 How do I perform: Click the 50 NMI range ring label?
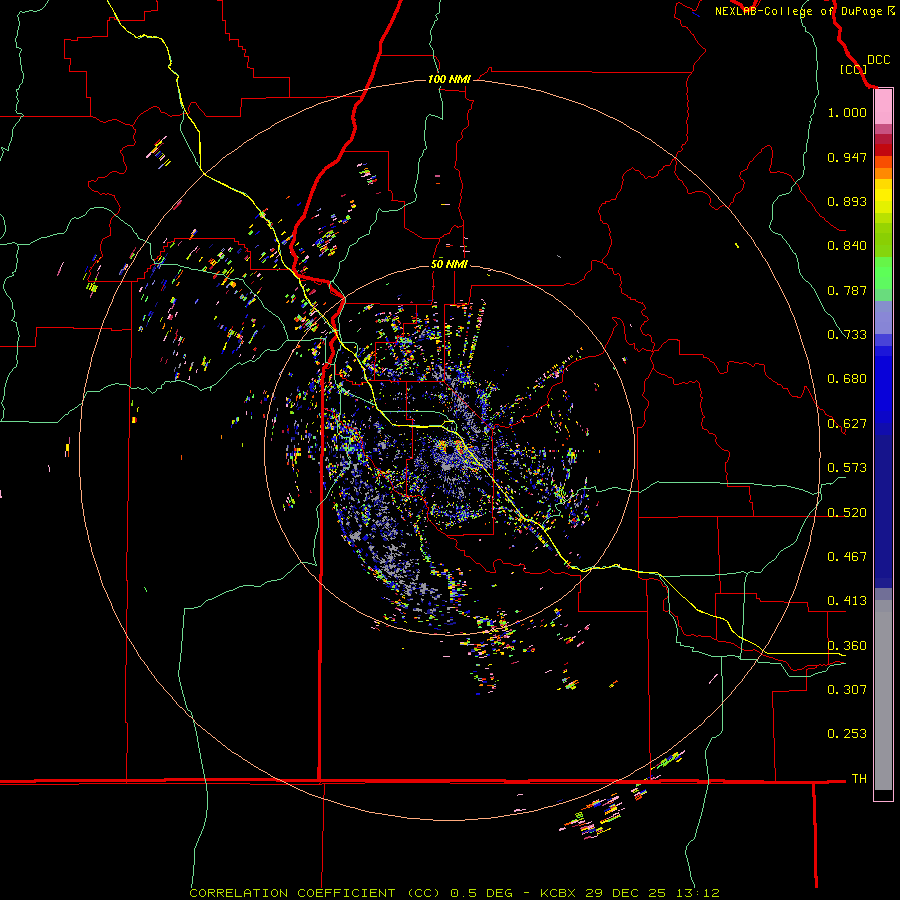tap(449, 264)
